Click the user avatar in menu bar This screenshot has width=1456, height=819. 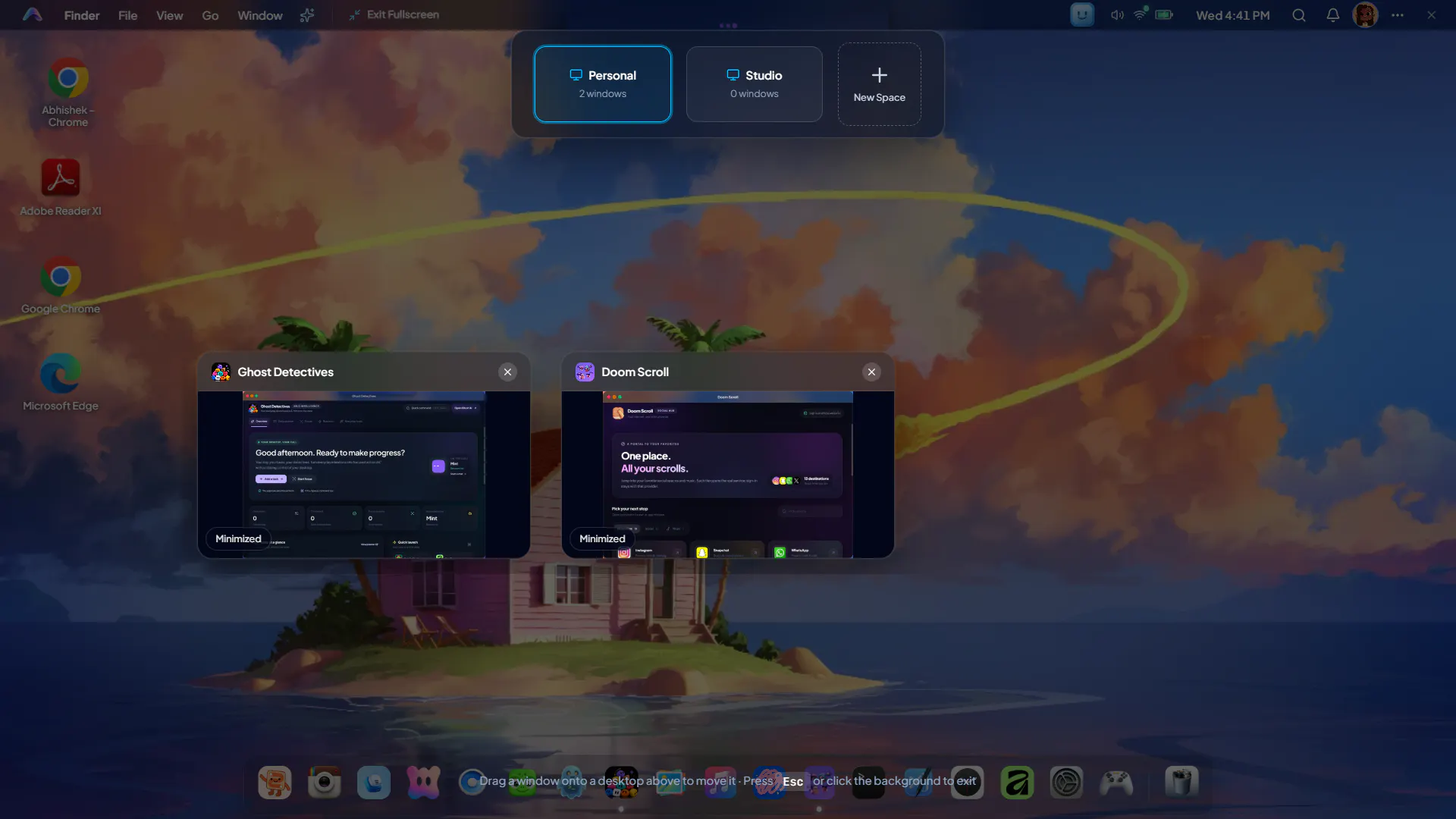[1366, 15]
